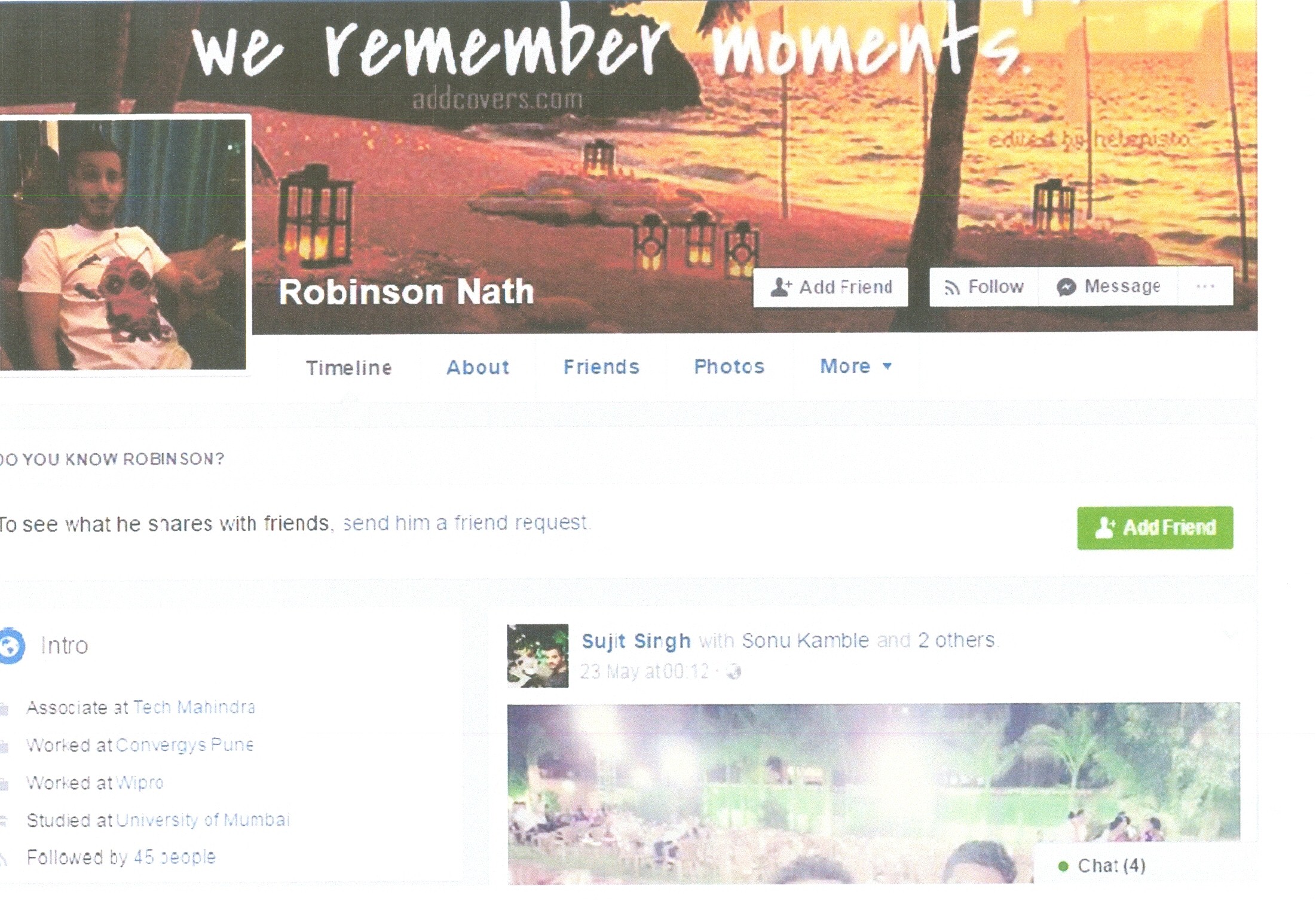Viewport: 1316px width, 910px height.
Task: Open Sujit Singh's profile picture thumbnail
Action: click(537, 656)
